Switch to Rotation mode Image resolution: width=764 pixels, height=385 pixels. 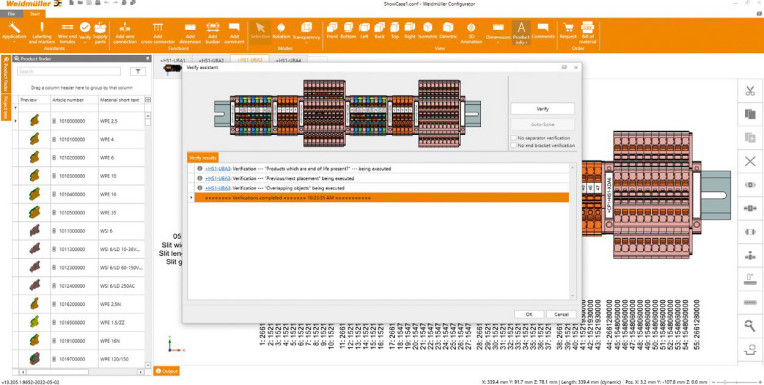click(x=281, y=31)
